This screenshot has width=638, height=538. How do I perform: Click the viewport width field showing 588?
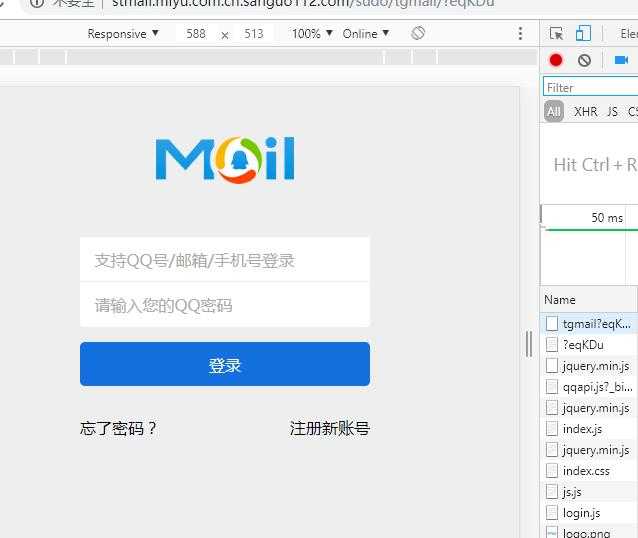click(x=196, y=33)
